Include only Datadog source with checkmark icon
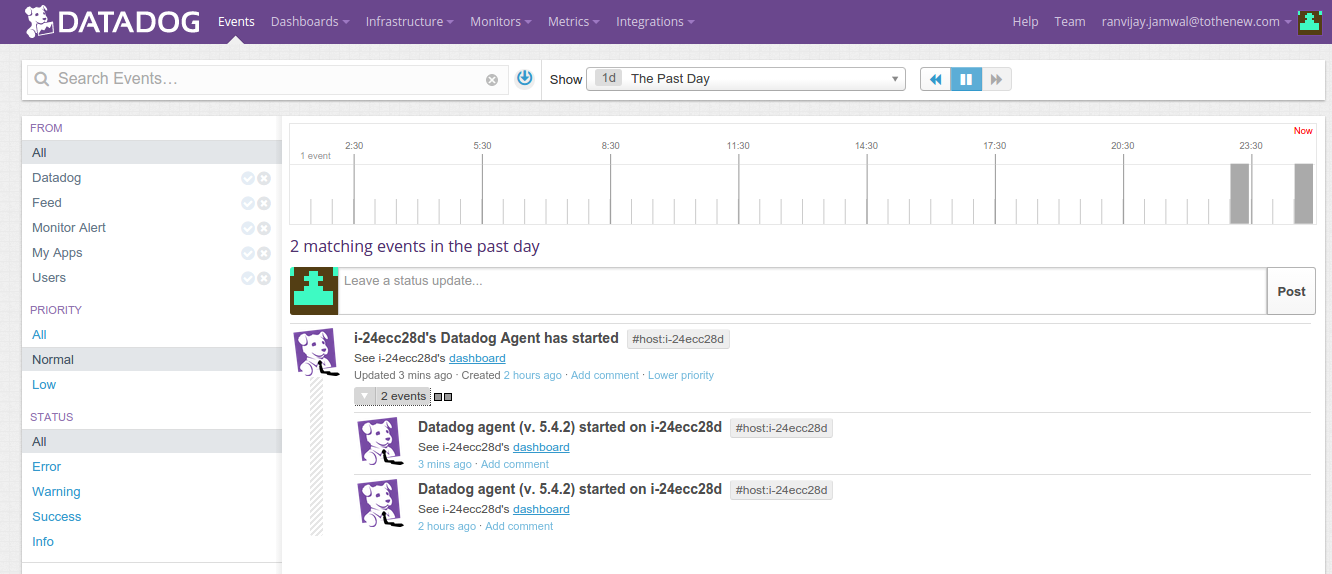This screenshot has width=1332, height=574. [248, 178]
